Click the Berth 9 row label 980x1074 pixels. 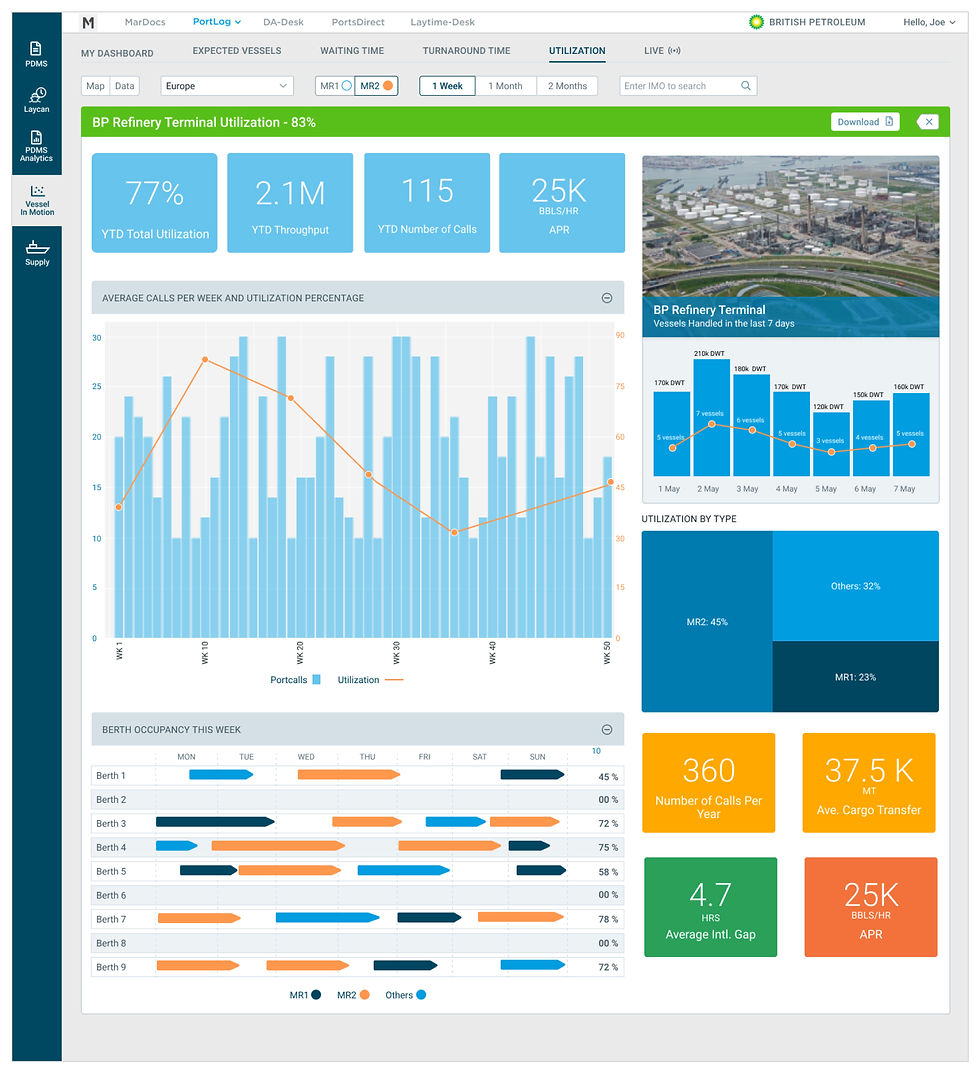pyautogui.click(x=111, y=967)
